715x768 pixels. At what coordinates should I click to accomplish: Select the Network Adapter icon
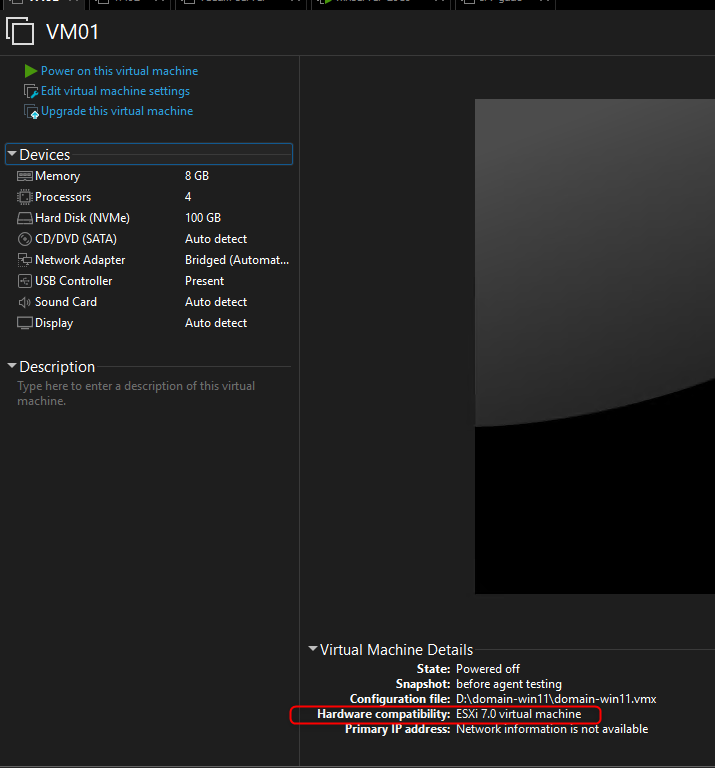pyautogui.click(x=24, y=260)
